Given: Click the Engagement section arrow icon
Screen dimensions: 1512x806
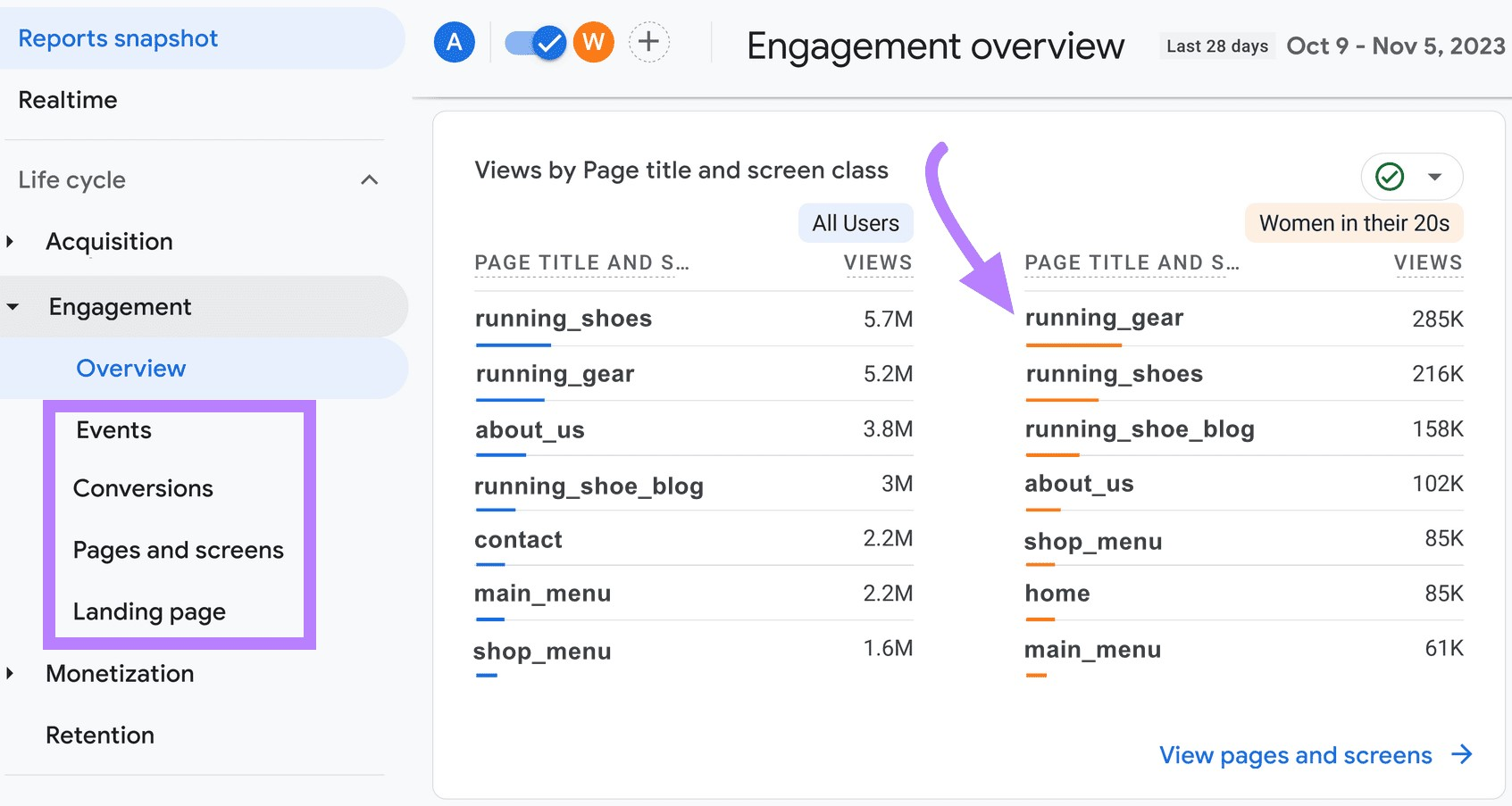Looking at the screenshot, I should click(13, 306).
